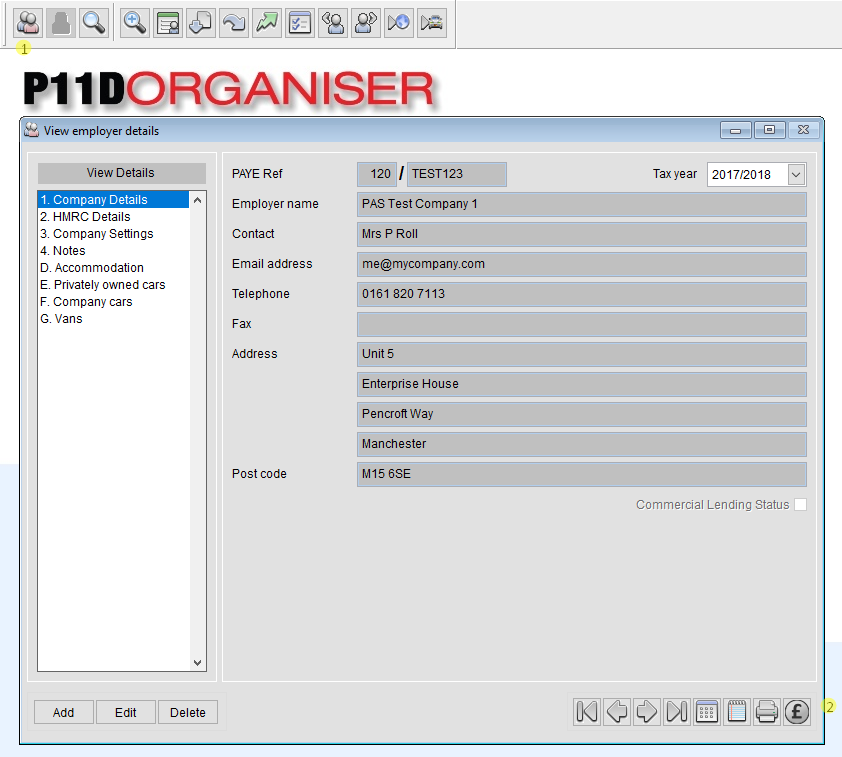Click the Employer name field

[582, 204]
